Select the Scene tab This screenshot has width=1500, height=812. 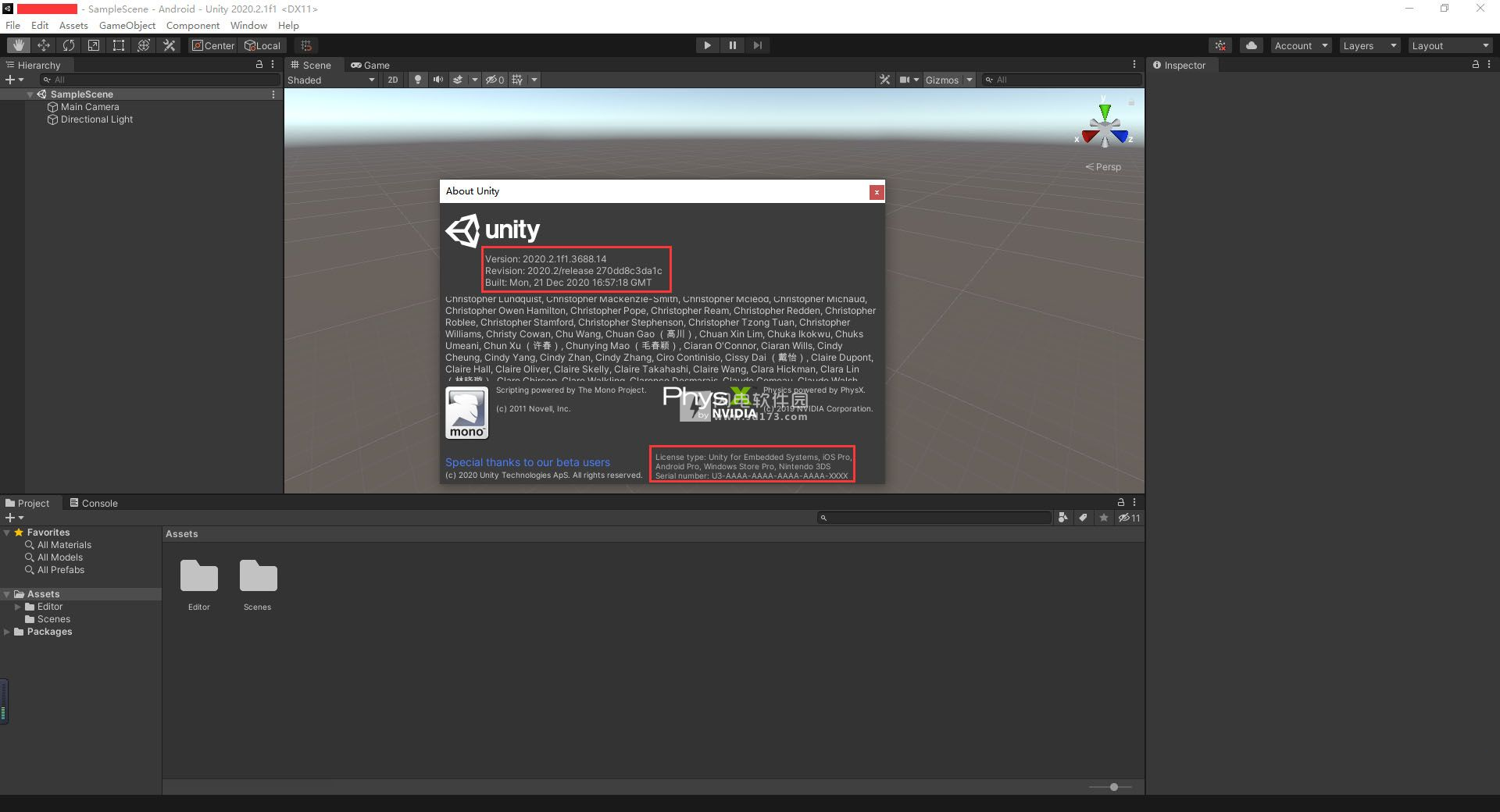pos(311,65)
